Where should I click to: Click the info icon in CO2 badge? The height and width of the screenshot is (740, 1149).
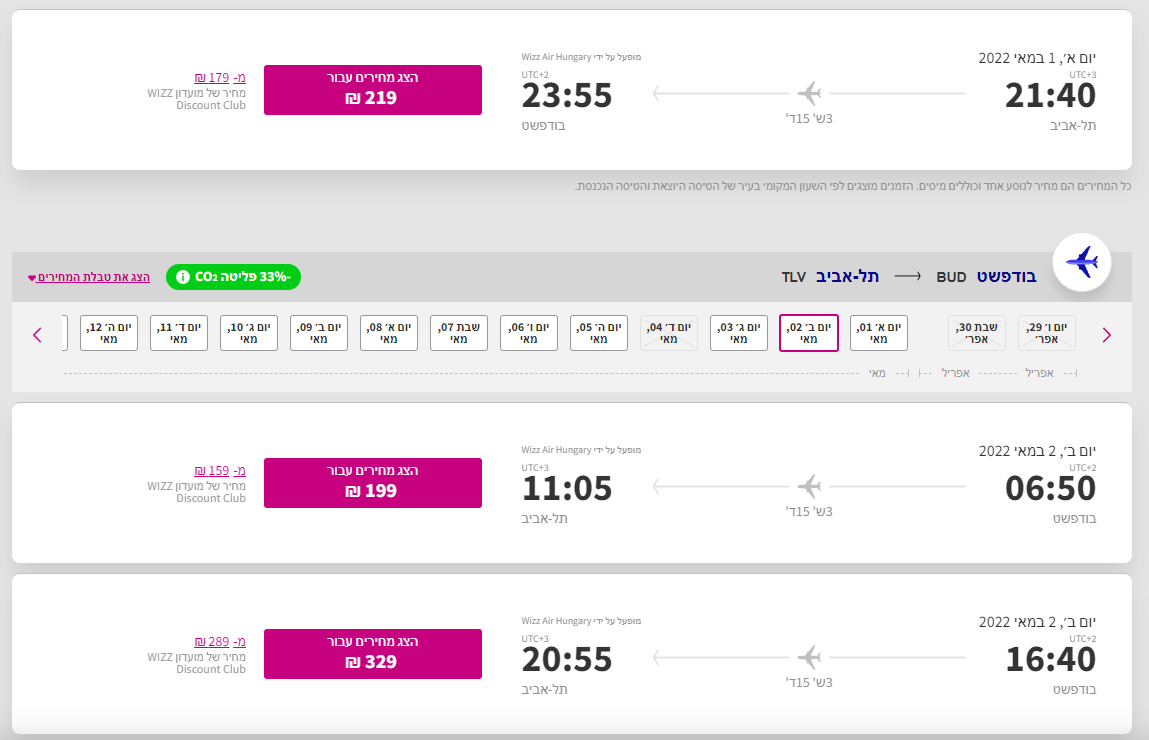(183, 277)
